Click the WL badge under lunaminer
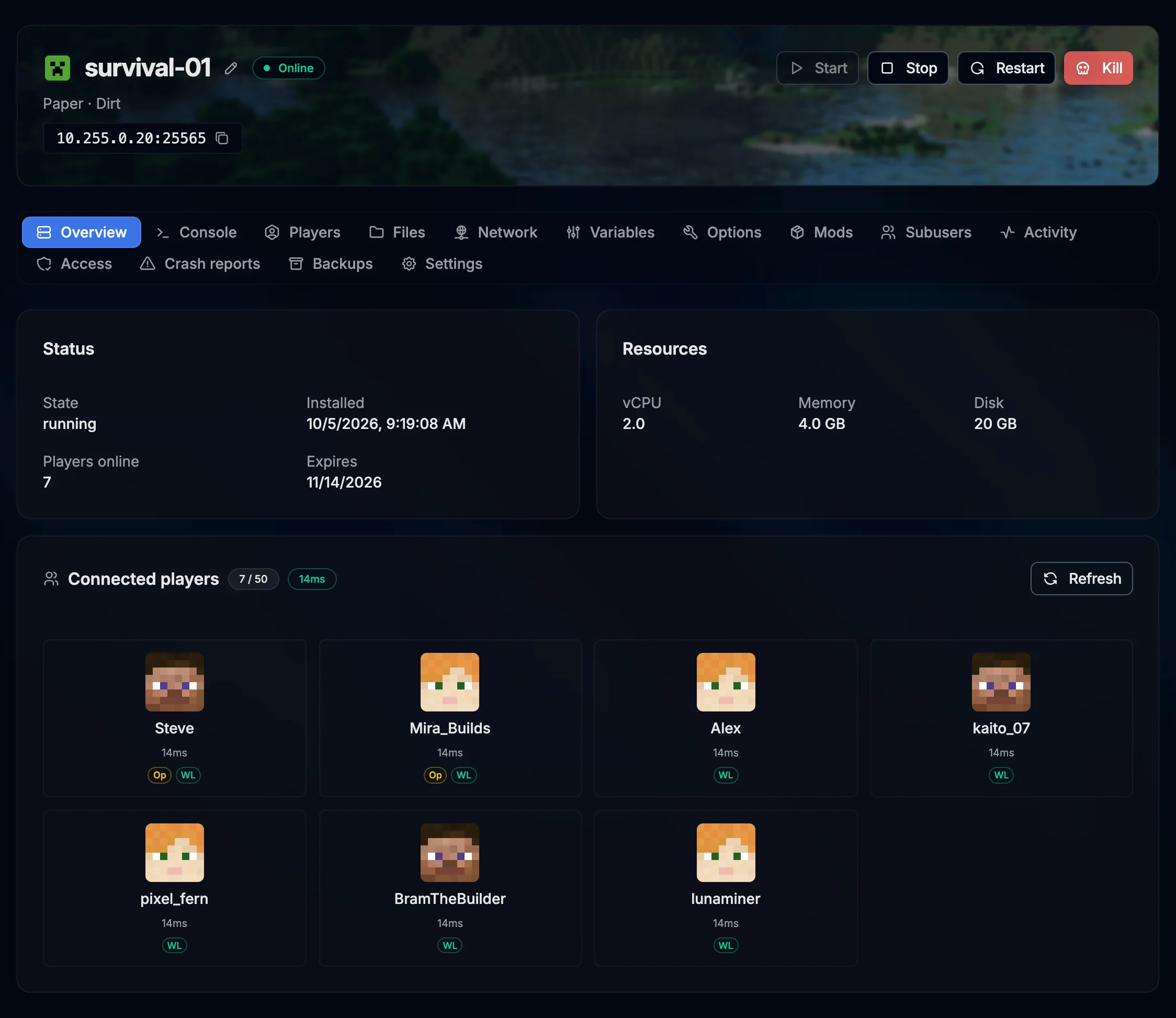Image resolution: width=1176 pixels, height=1018 pixels. (x=726, y=945)
